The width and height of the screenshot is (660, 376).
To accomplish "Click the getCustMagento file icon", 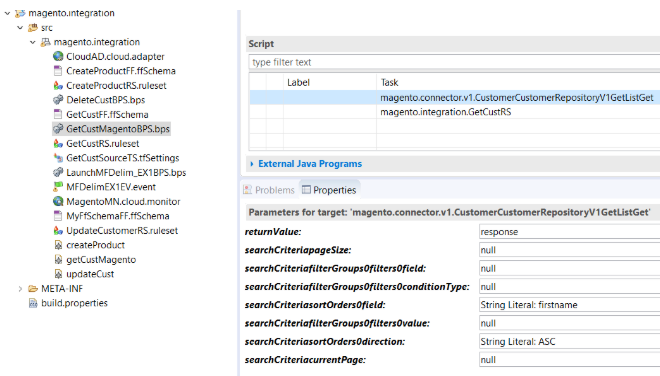I will 59,260.
